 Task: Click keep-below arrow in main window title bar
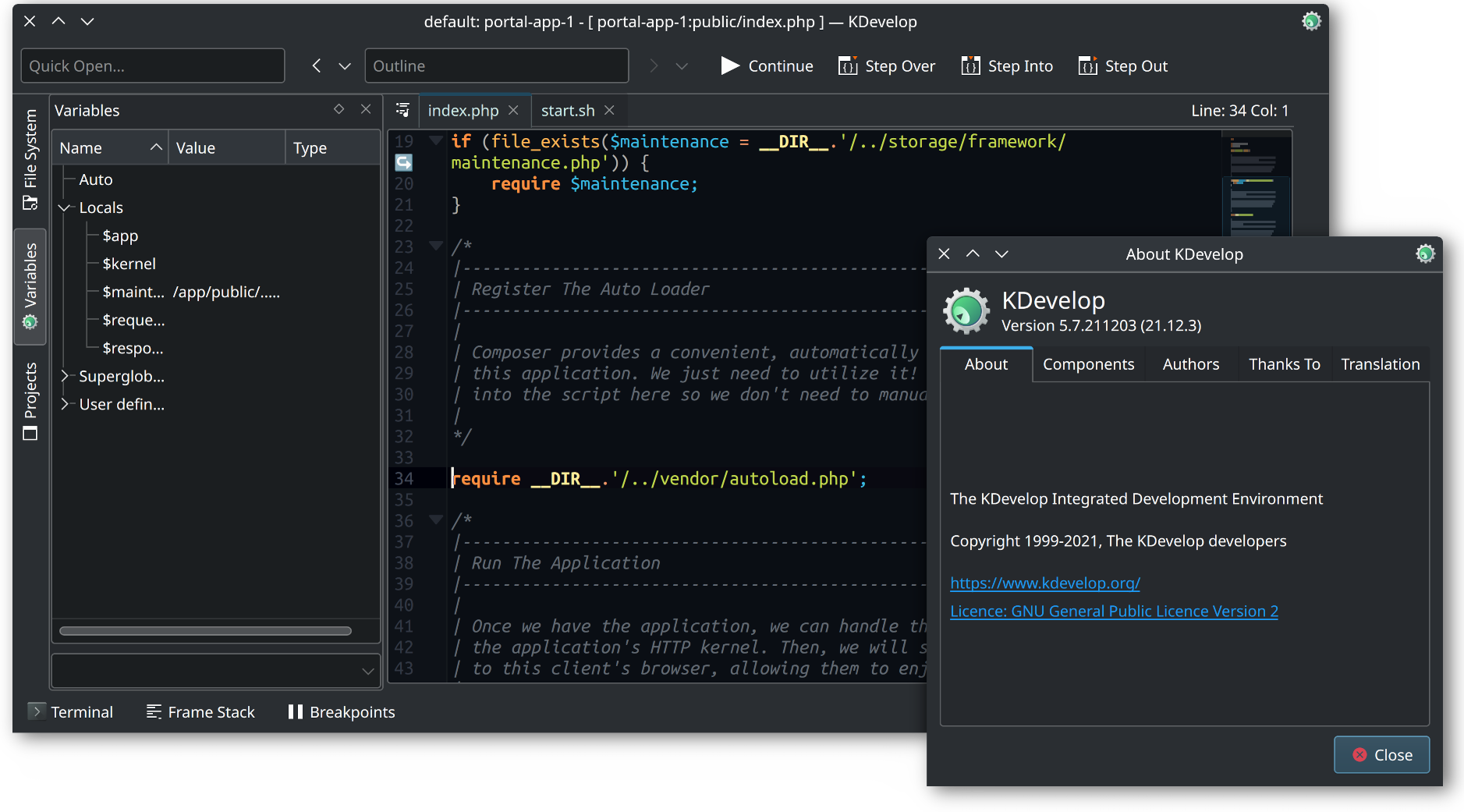point(87,21)
